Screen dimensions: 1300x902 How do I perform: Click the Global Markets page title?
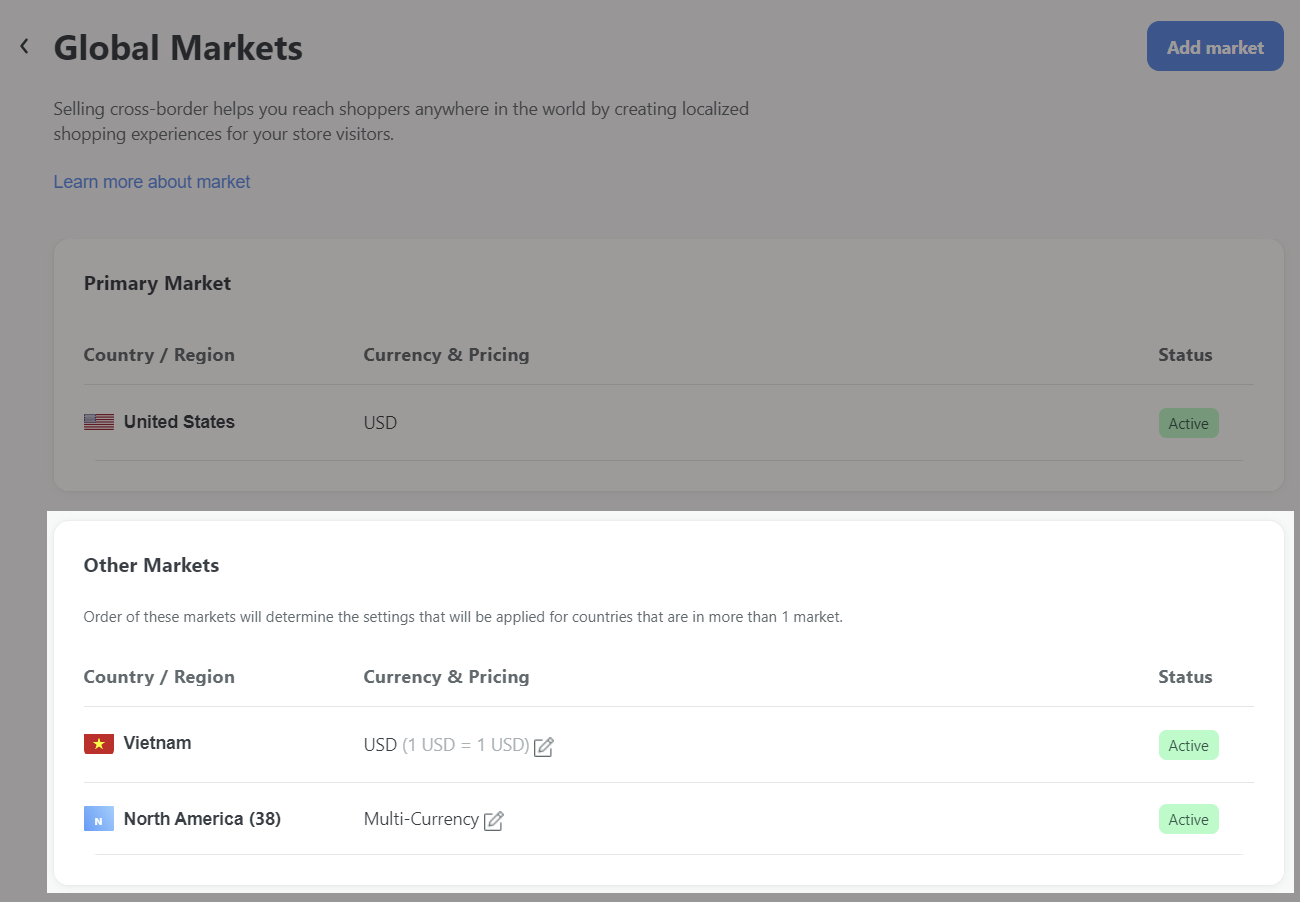pos(178,47)
